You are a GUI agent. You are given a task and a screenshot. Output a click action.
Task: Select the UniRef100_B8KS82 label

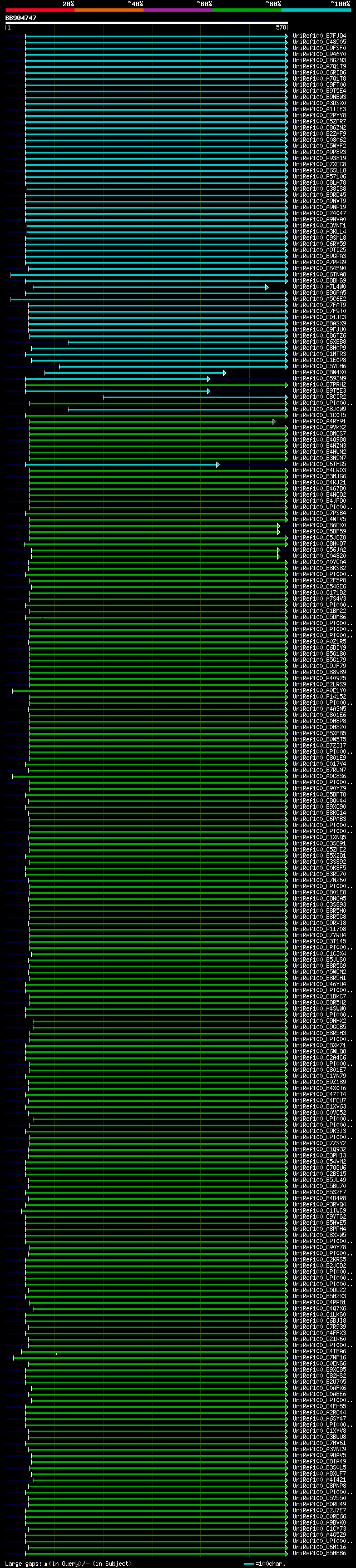pos(319,568)
